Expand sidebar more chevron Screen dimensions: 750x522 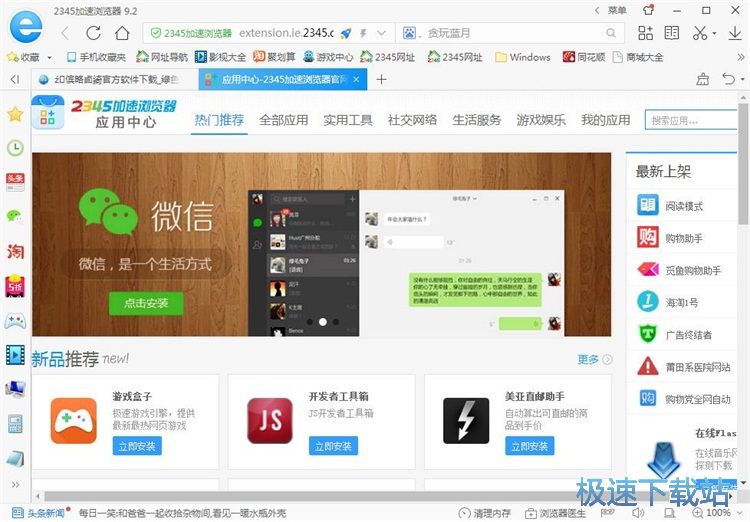15,485
